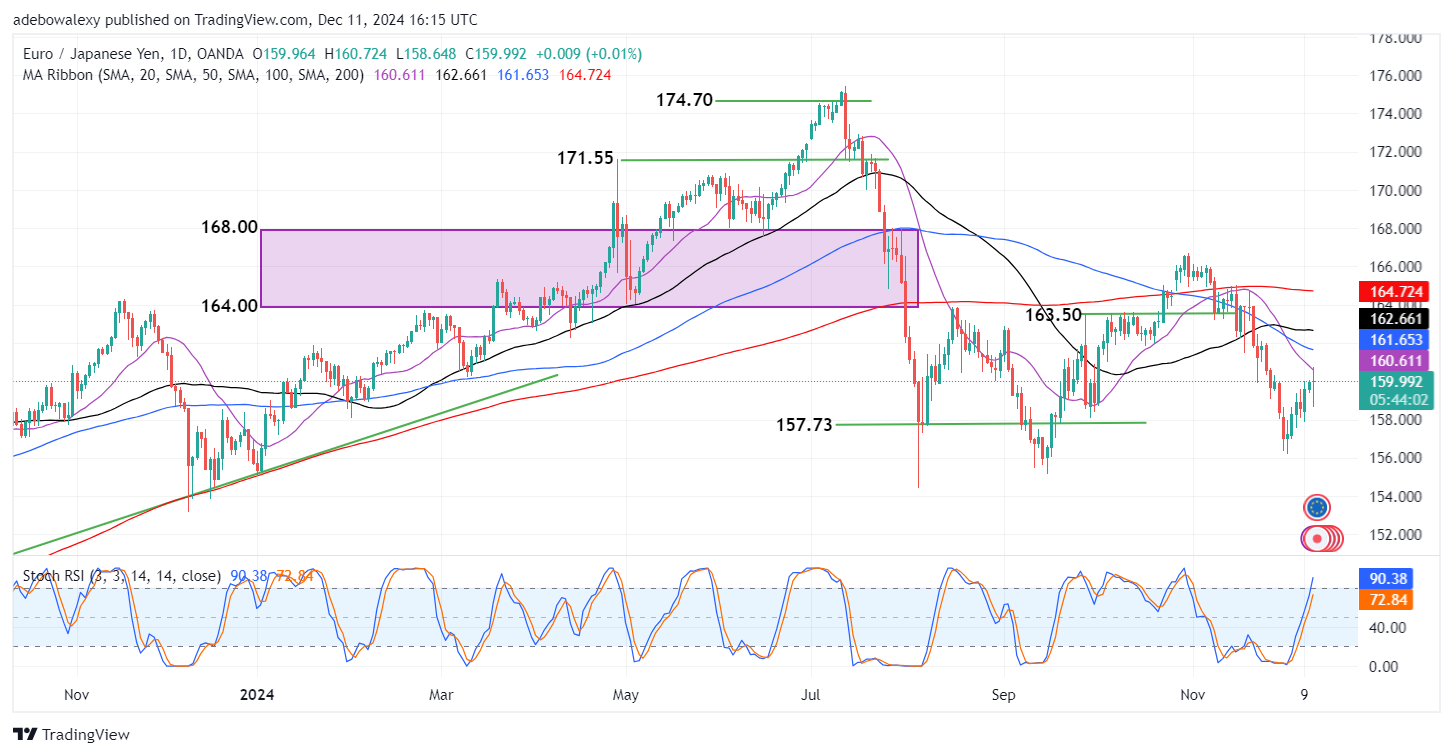Viewport: 1453px width, 756px height.
Task: Click the 178.000 price axis label
Action: (1397, 38)
